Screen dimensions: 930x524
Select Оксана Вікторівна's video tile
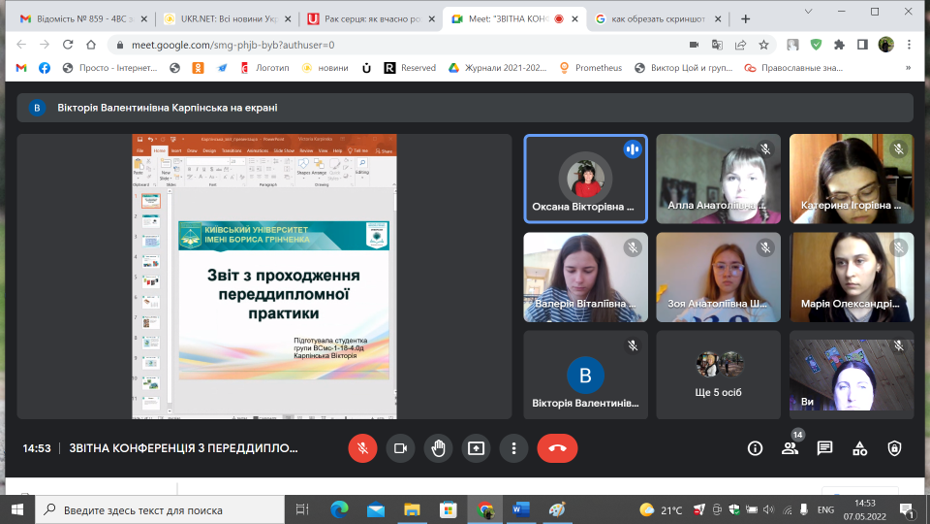585,178
